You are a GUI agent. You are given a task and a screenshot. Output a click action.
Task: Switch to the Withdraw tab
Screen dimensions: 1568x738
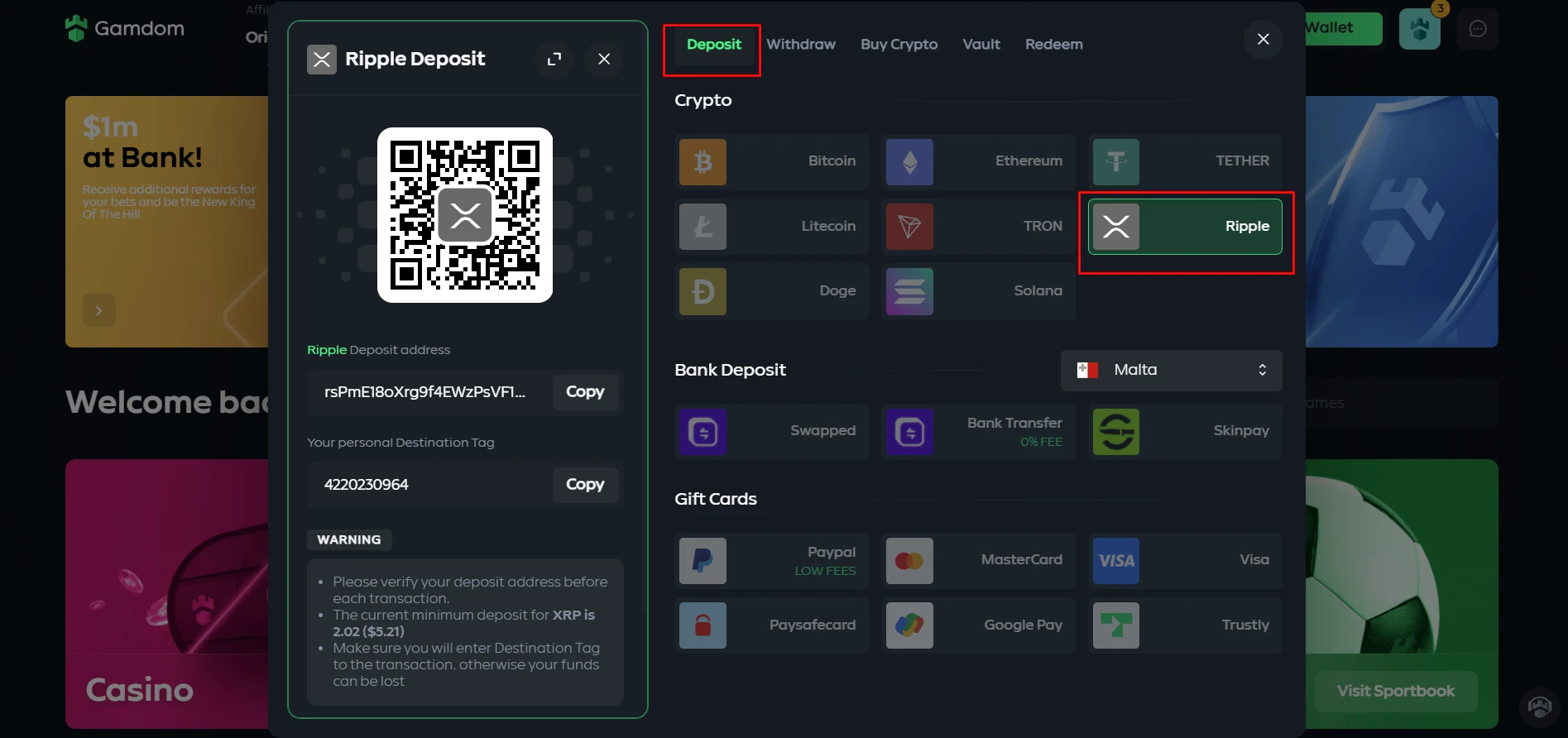[x=800, y=44]
